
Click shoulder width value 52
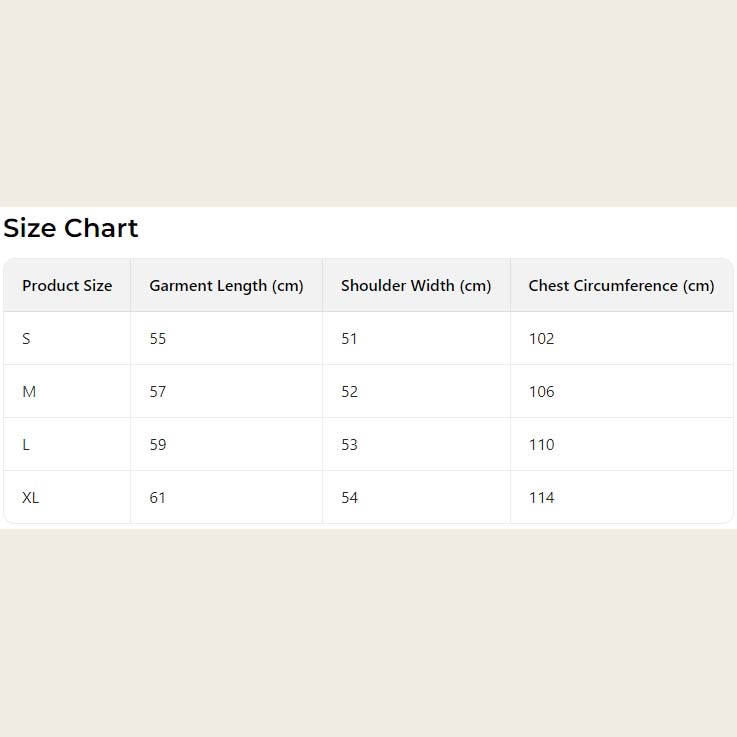pos(349,392)
